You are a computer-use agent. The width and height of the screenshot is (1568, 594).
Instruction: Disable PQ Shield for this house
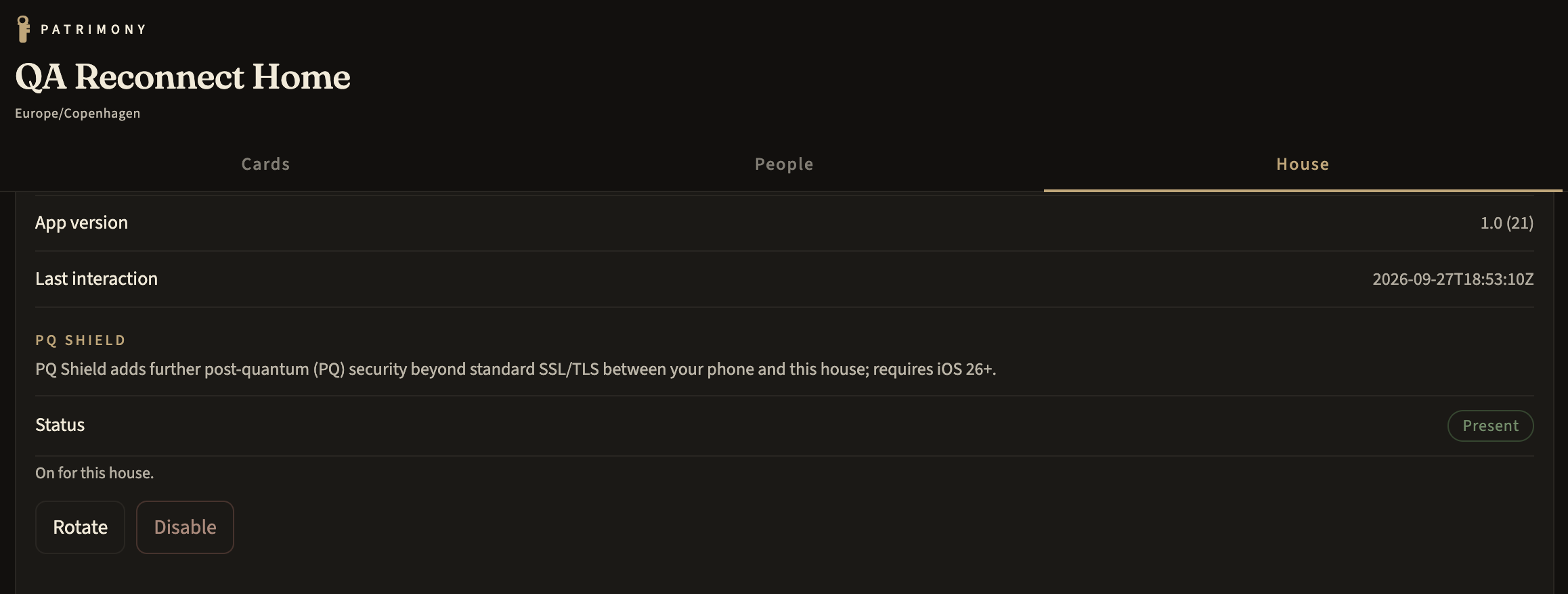185,527
